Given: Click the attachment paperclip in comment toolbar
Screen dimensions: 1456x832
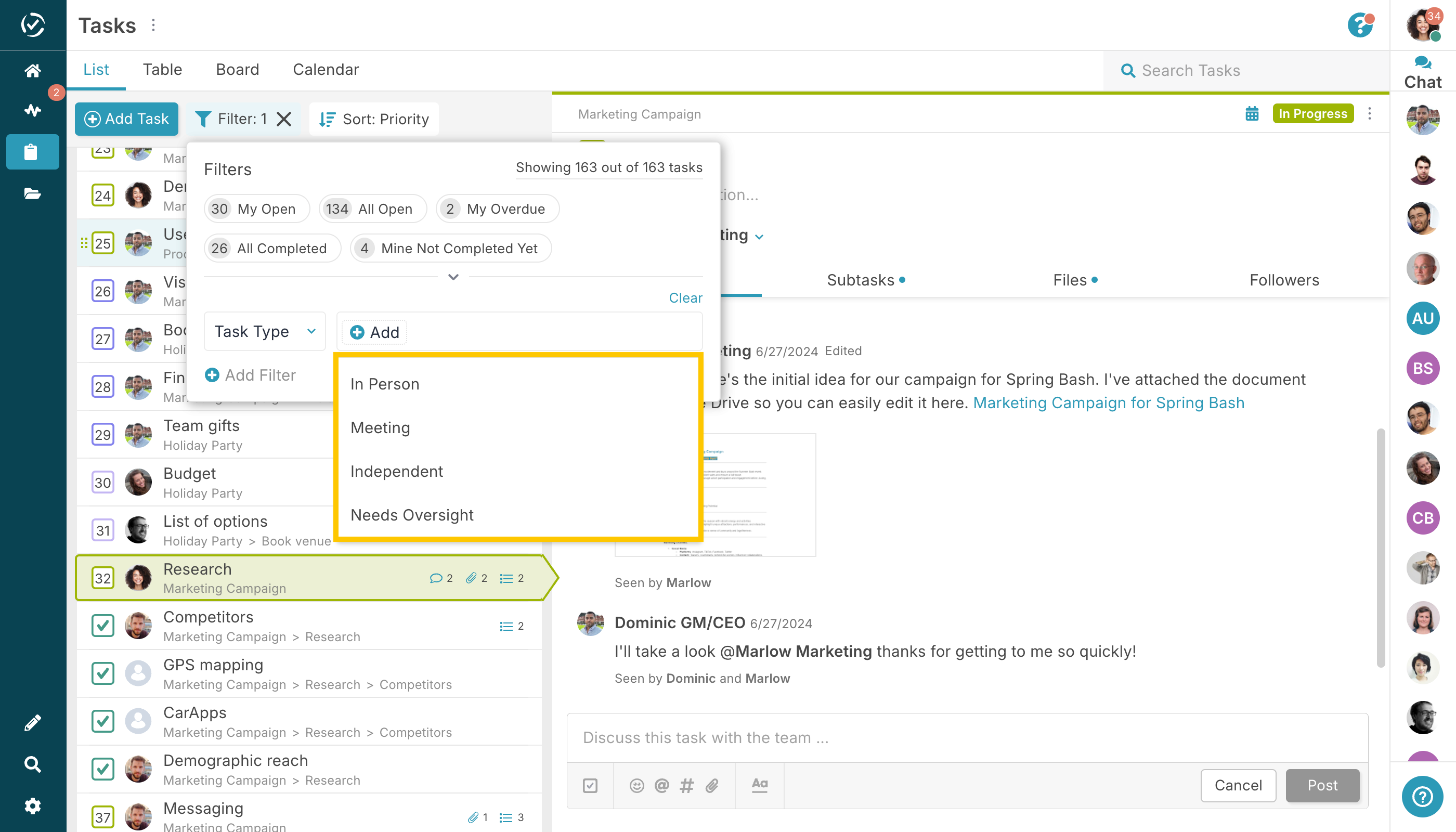Looking at the screenshot, I should point(711,785).
